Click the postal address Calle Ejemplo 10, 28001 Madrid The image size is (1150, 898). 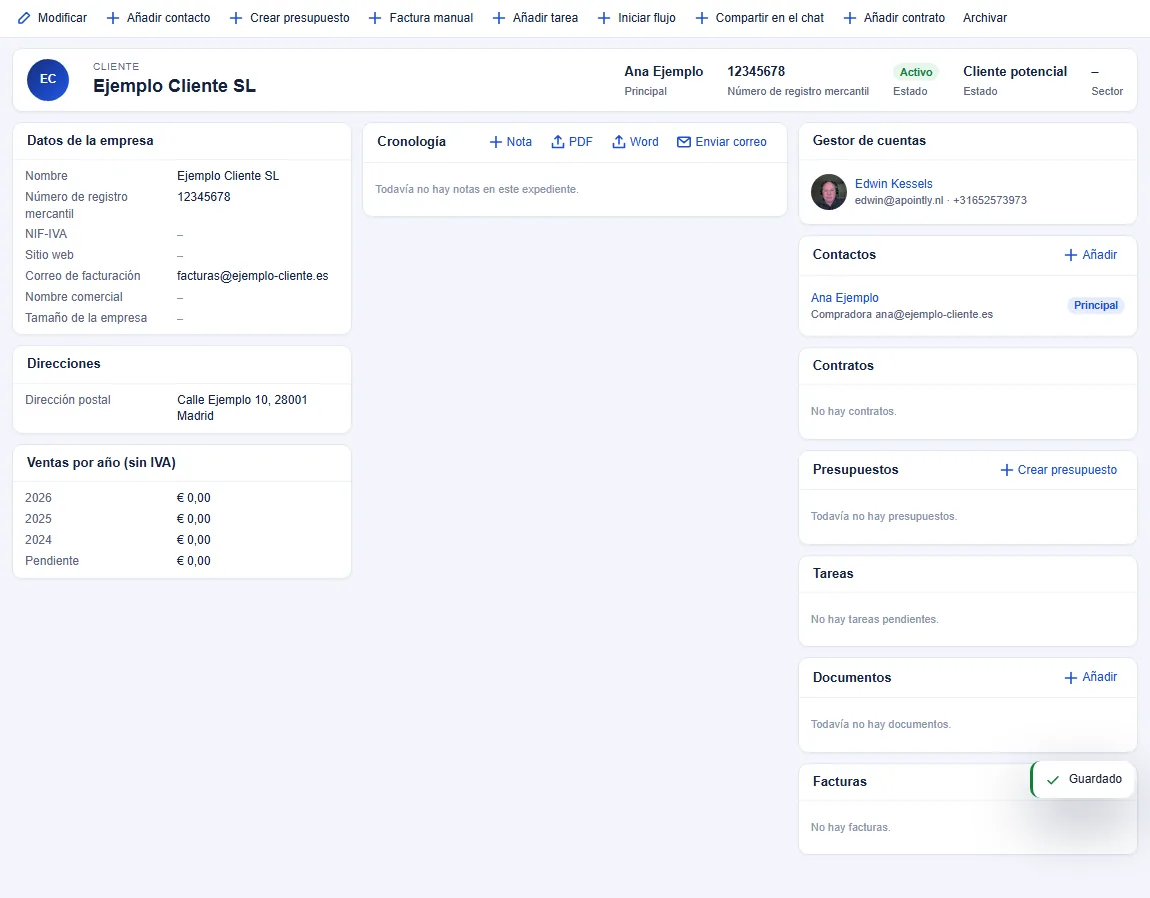pos(242,407)
